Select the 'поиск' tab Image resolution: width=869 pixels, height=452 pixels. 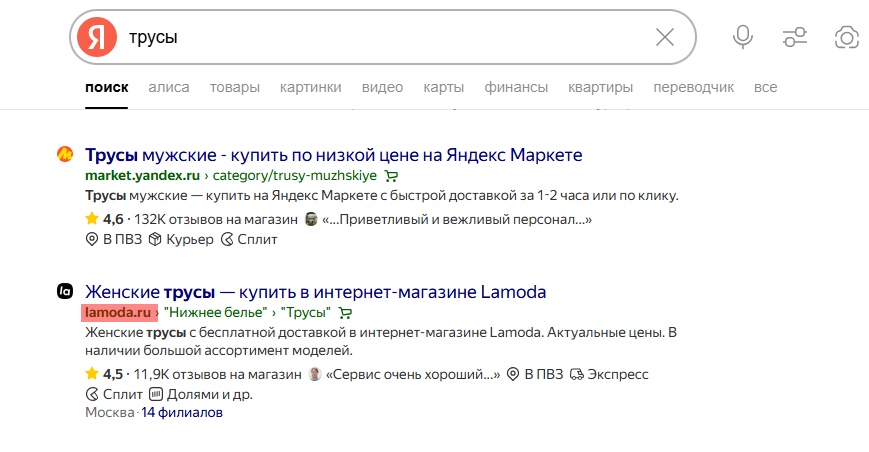(x=106, y=88)
